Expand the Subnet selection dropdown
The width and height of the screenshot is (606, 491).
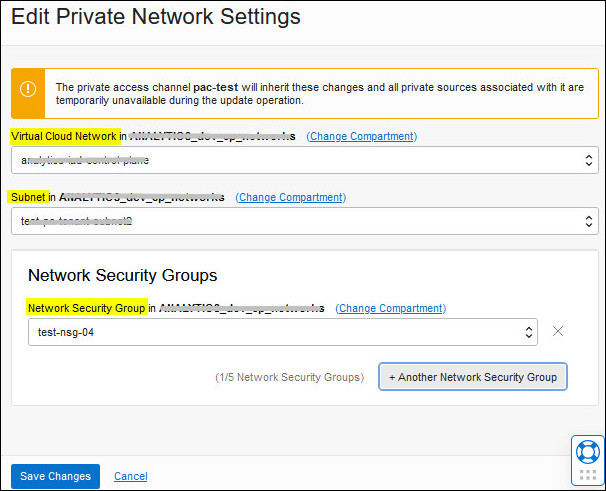(304, 221)
